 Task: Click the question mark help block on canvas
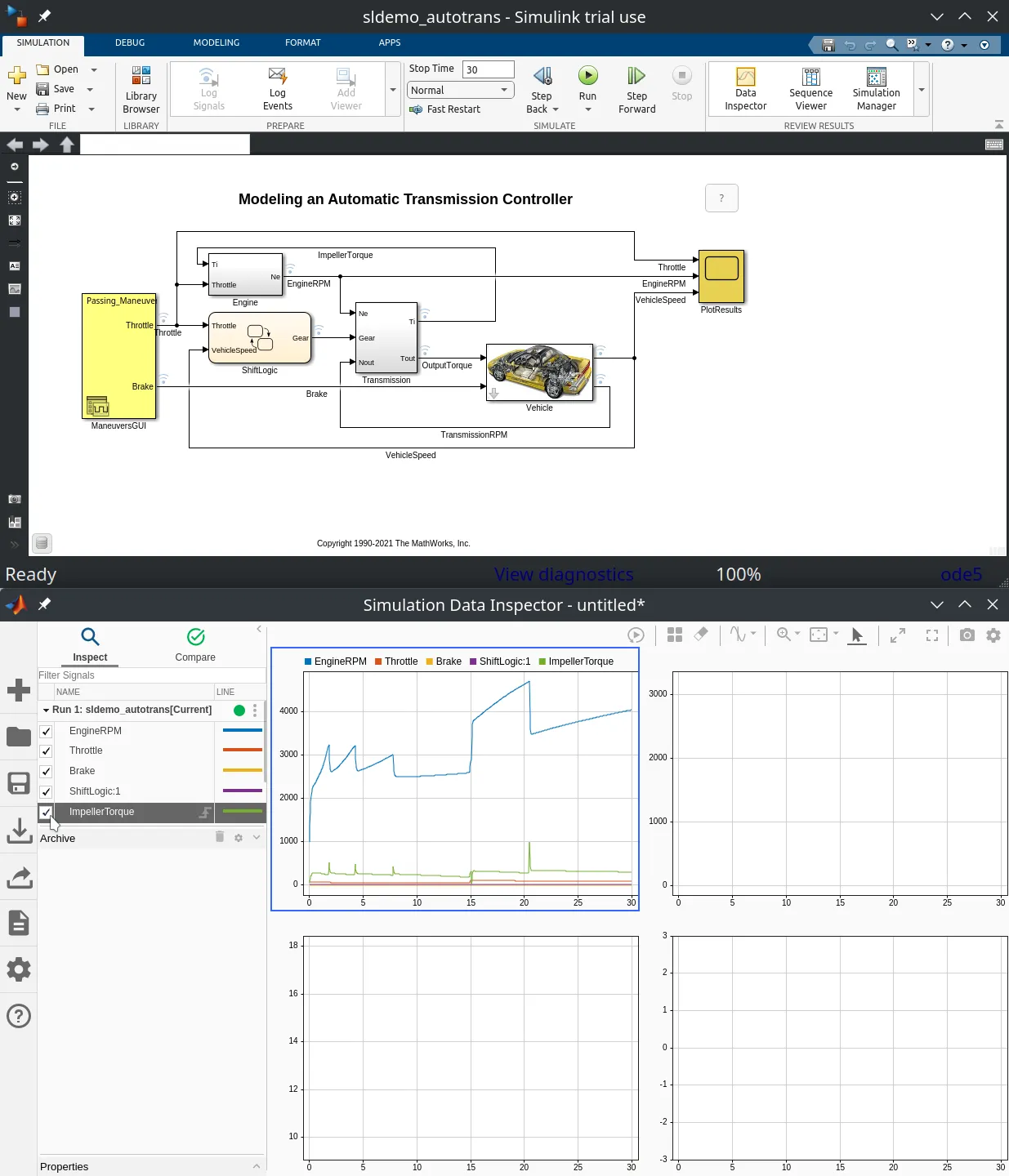tap(721, 198)
